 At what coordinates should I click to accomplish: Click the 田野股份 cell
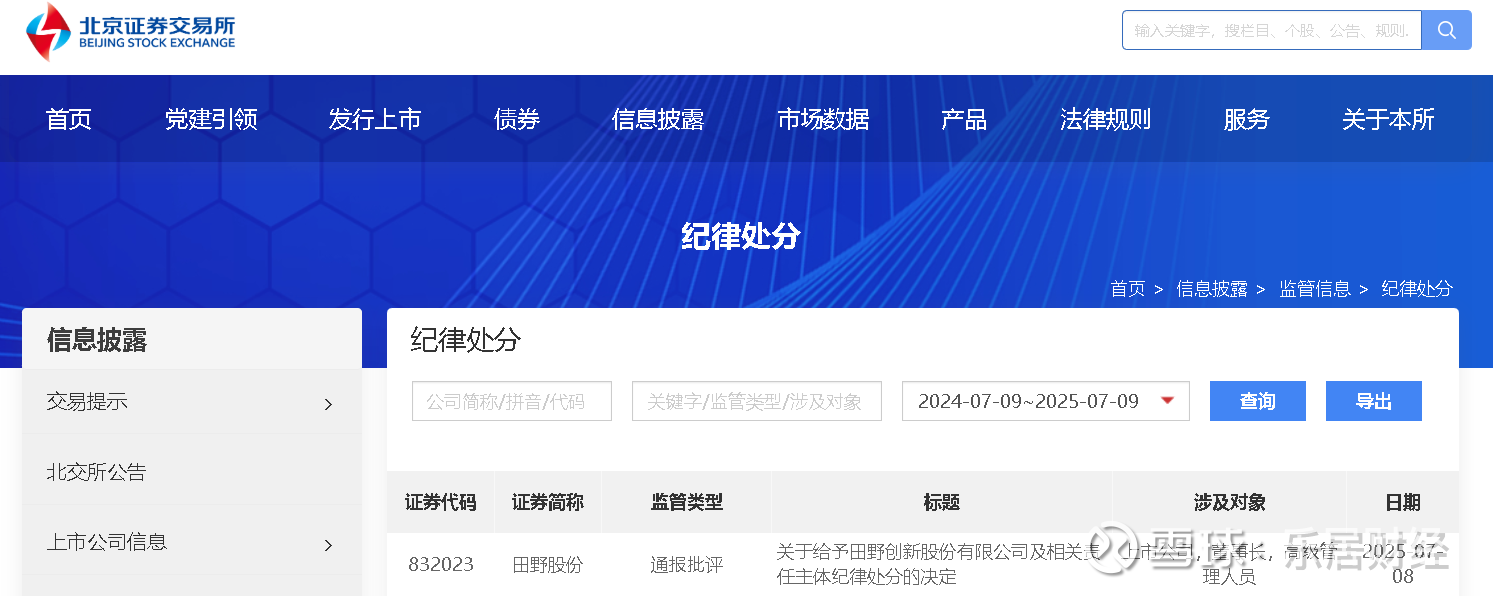click(x=547, y=565)
